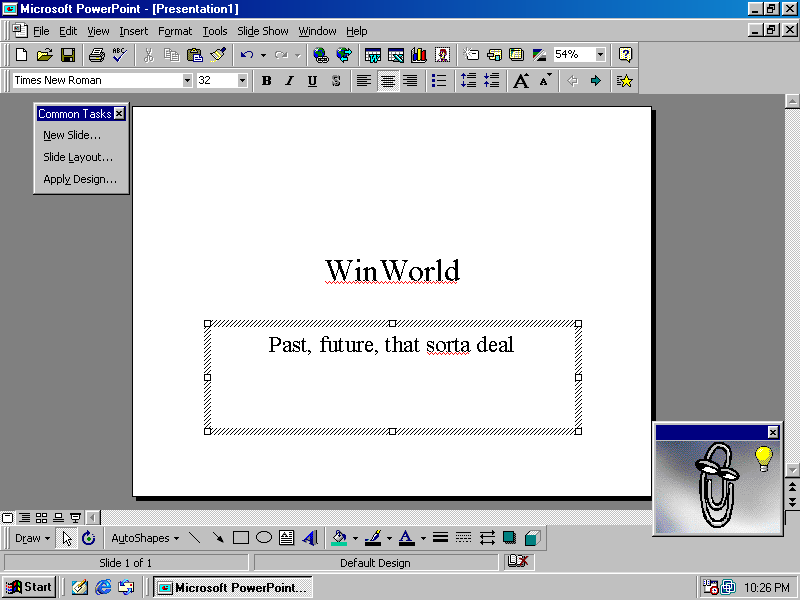Open the Edit menu
Image resolution: width=800 pixels, height=600 pixels.
pos(68,31)
